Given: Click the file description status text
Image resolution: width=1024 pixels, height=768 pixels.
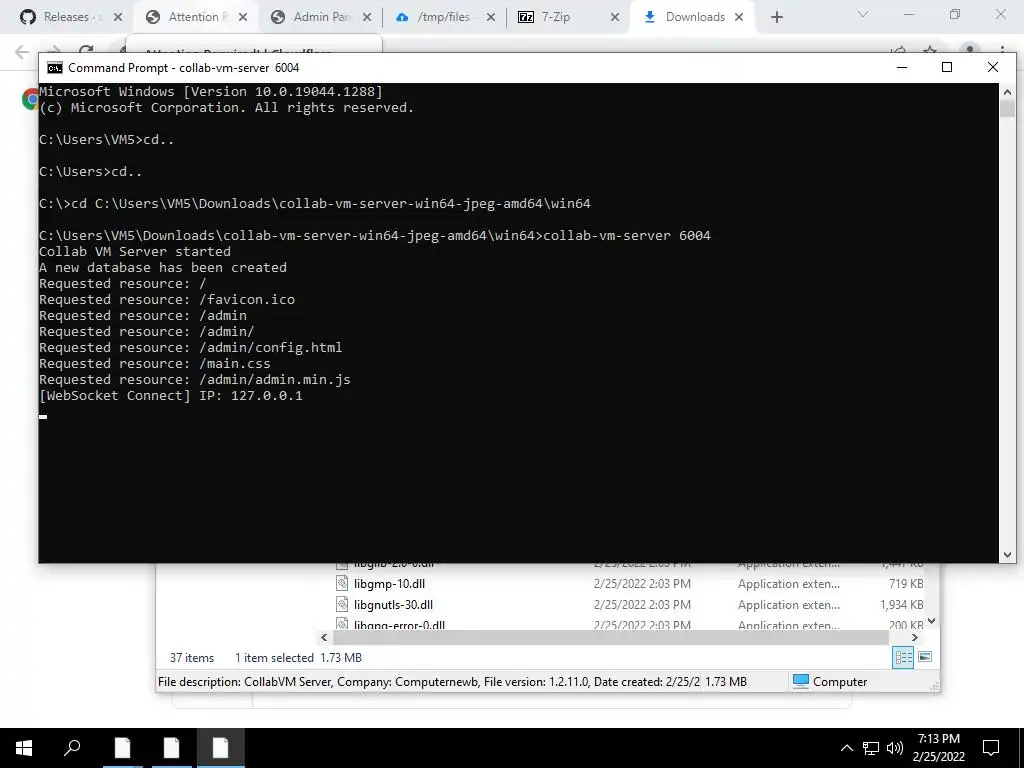Looking at the screenshot, I should tap(428, 682).
